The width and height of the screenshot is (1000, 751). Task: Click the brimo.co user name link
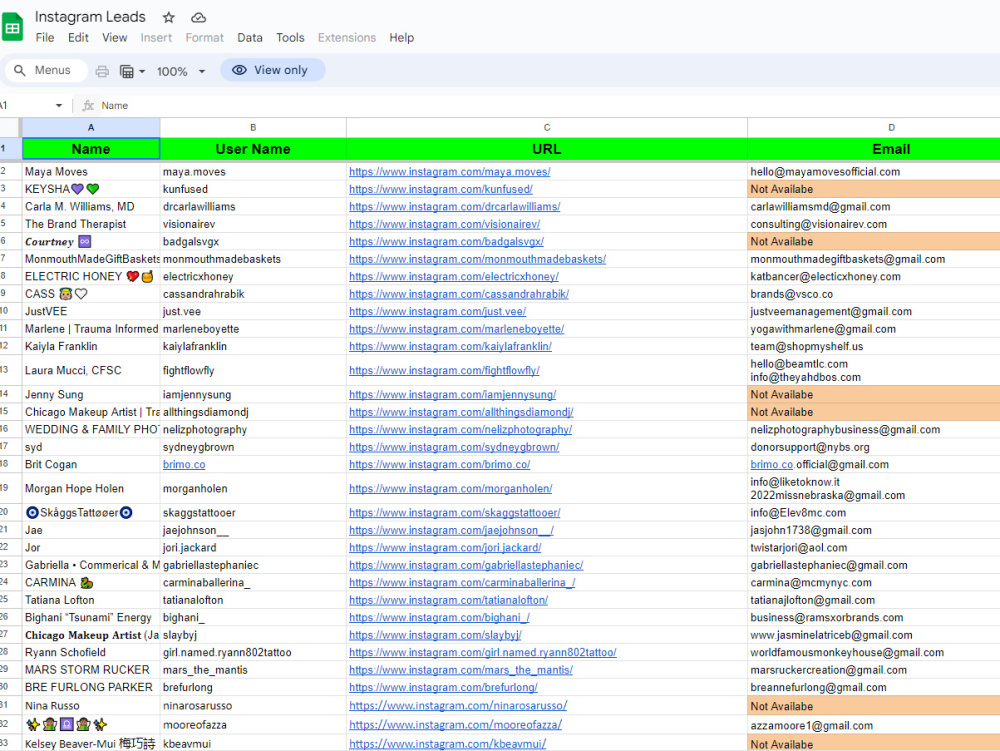184,465
